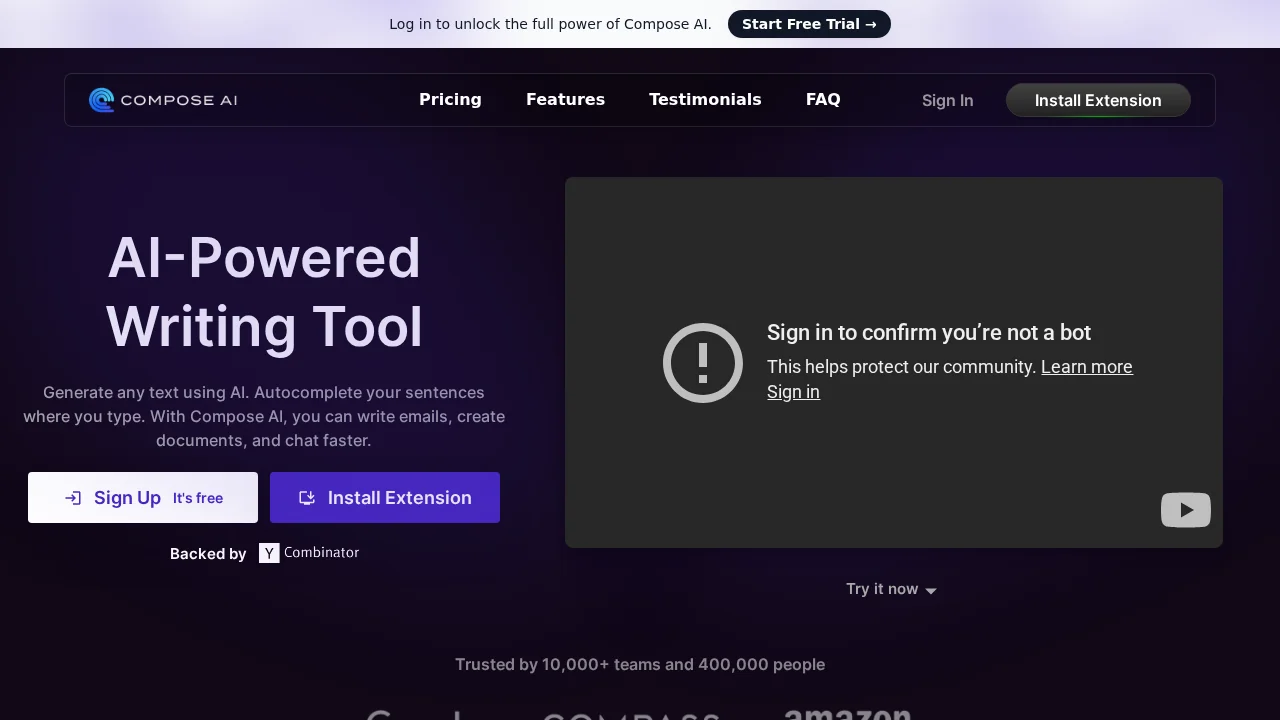Click the Sign in link inside video

pyautogui.click(x=793, y=392)
